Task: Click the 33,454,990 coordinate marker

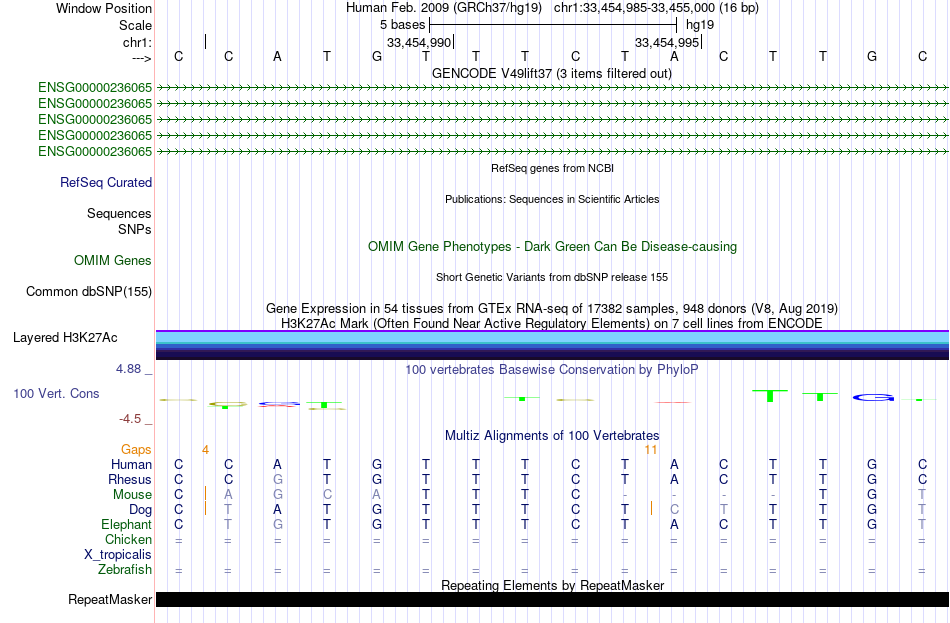Action: pyautogui.click(x=419, y=42)
